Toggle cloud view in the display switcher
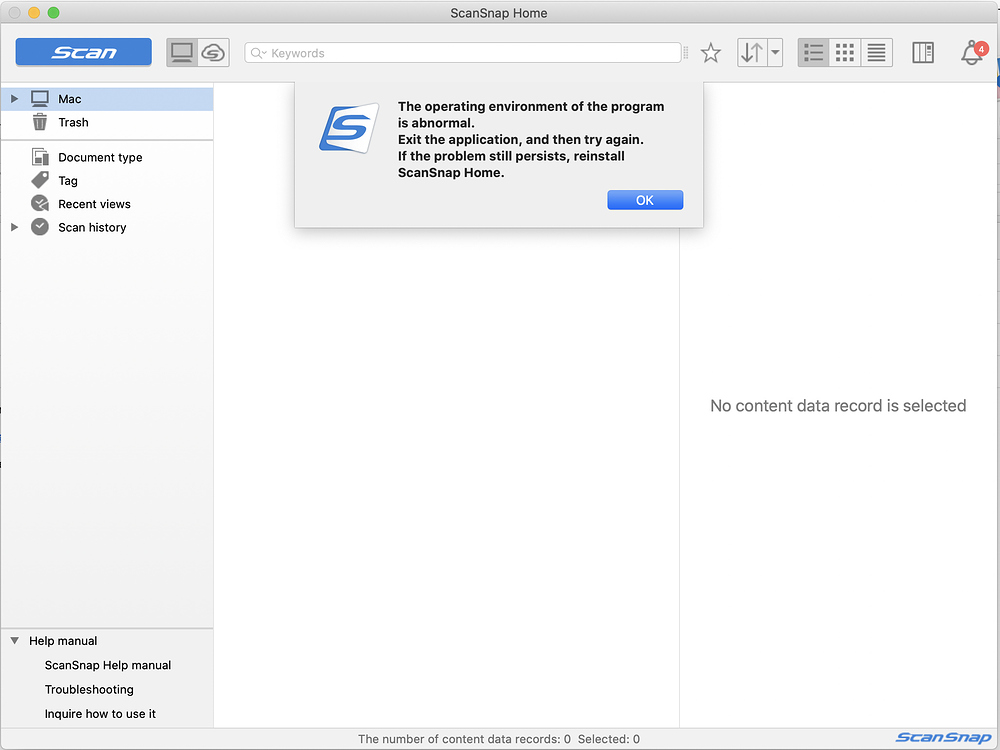This screenshot has height=750, width=1000. pyautogui.click(x=211, y=52)
